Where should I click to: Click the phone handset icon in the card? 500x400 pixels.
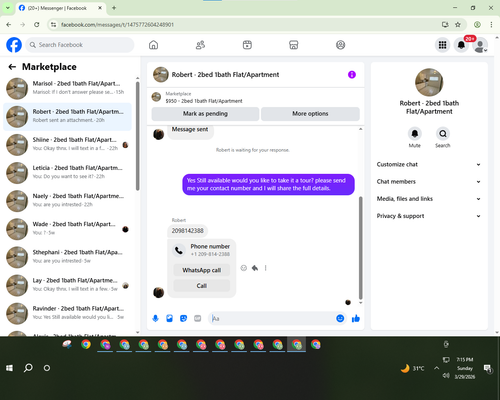tap(179, 250)
